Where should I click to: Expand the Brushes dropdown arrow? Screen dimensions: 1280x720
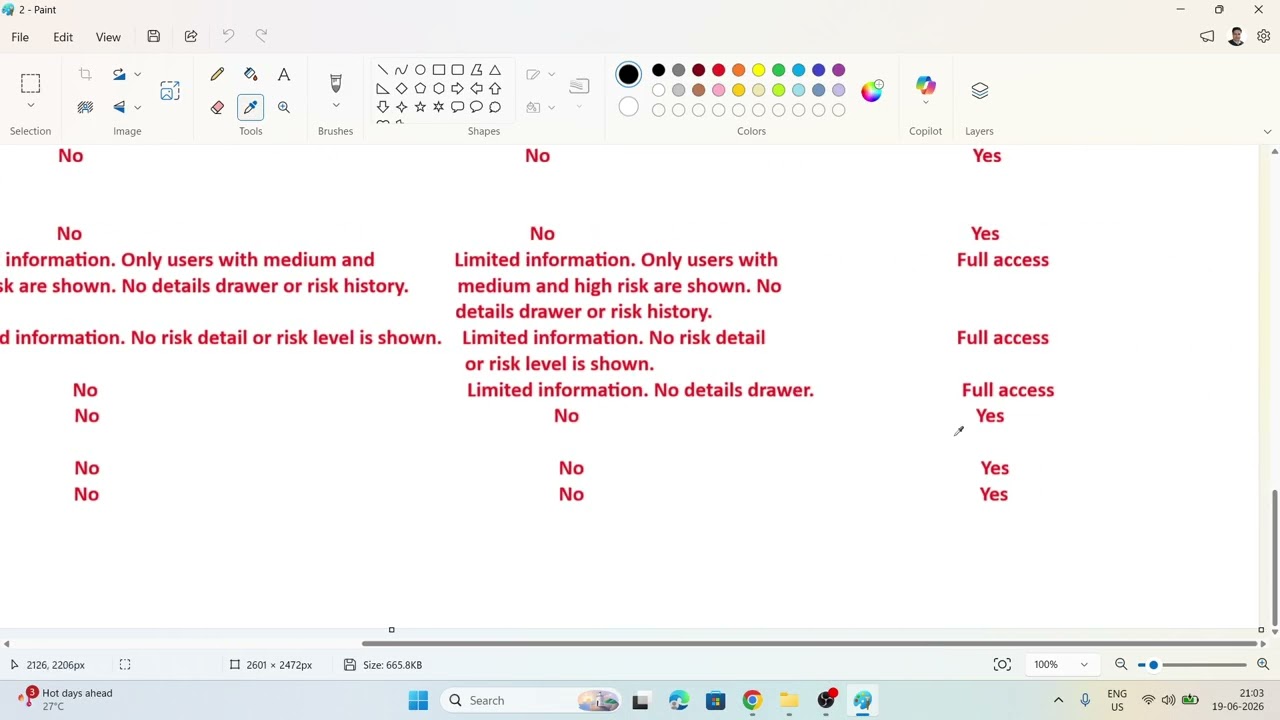pos(335,106)
